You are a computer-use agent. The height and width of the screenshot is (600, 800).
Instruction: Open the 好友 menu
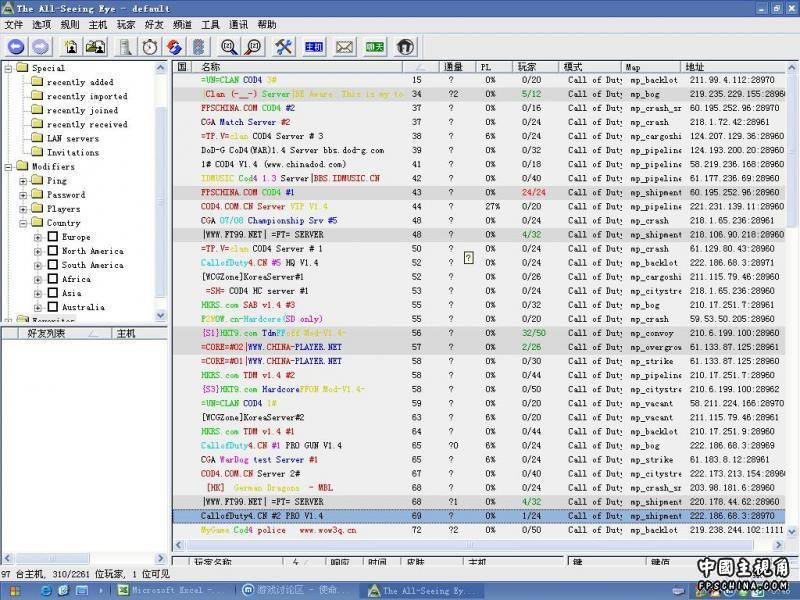[x=154, y=24]
